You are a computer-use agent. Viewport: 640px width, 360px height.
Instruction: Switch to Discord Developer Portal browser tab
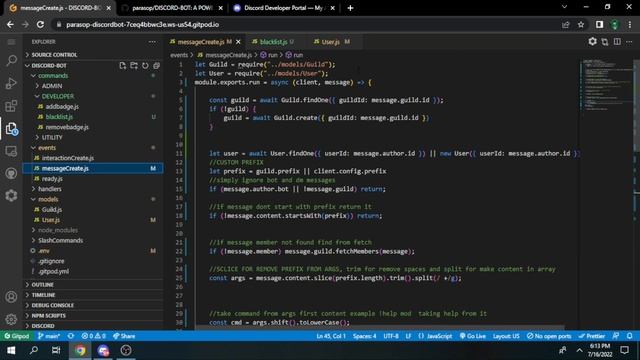click(x=284, y=8)
